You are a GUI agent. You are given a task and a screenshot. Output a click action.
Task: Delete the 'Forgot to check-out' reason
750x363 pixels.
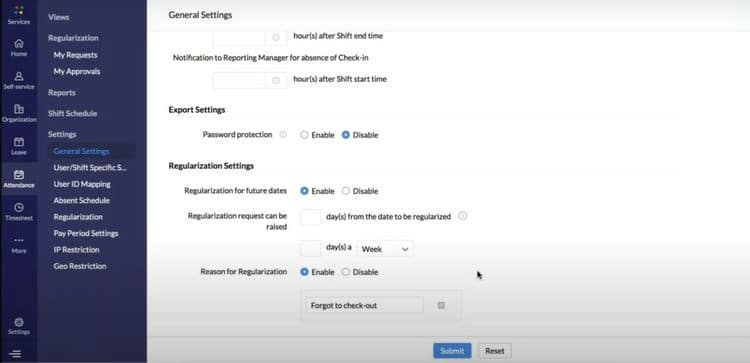[441, 305]
